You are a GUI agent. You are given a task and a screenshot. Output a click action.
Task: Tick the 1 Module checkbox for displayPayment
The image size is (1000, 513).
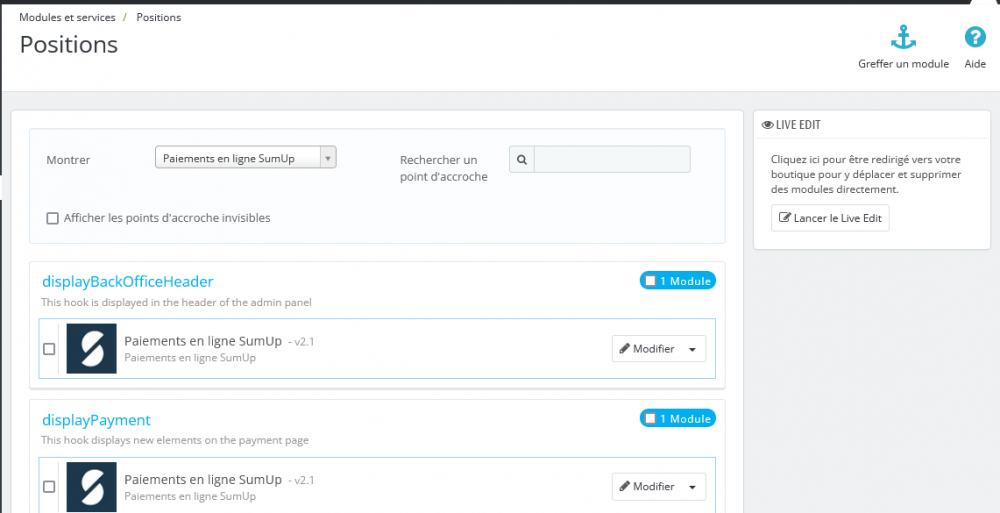[650, 419]
